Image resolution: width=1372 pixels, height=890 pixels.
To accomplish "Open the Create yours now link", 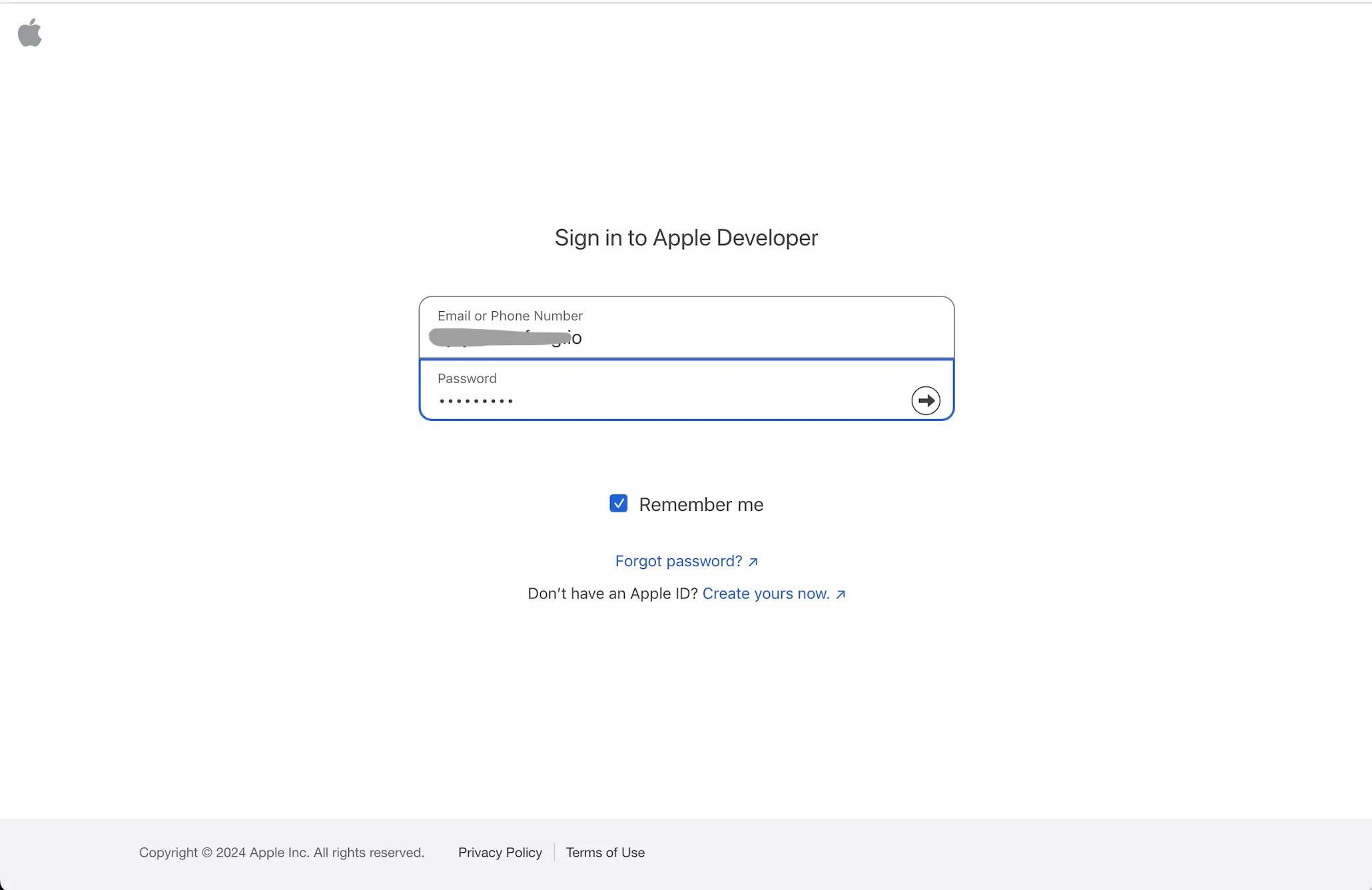I will 773,594.
